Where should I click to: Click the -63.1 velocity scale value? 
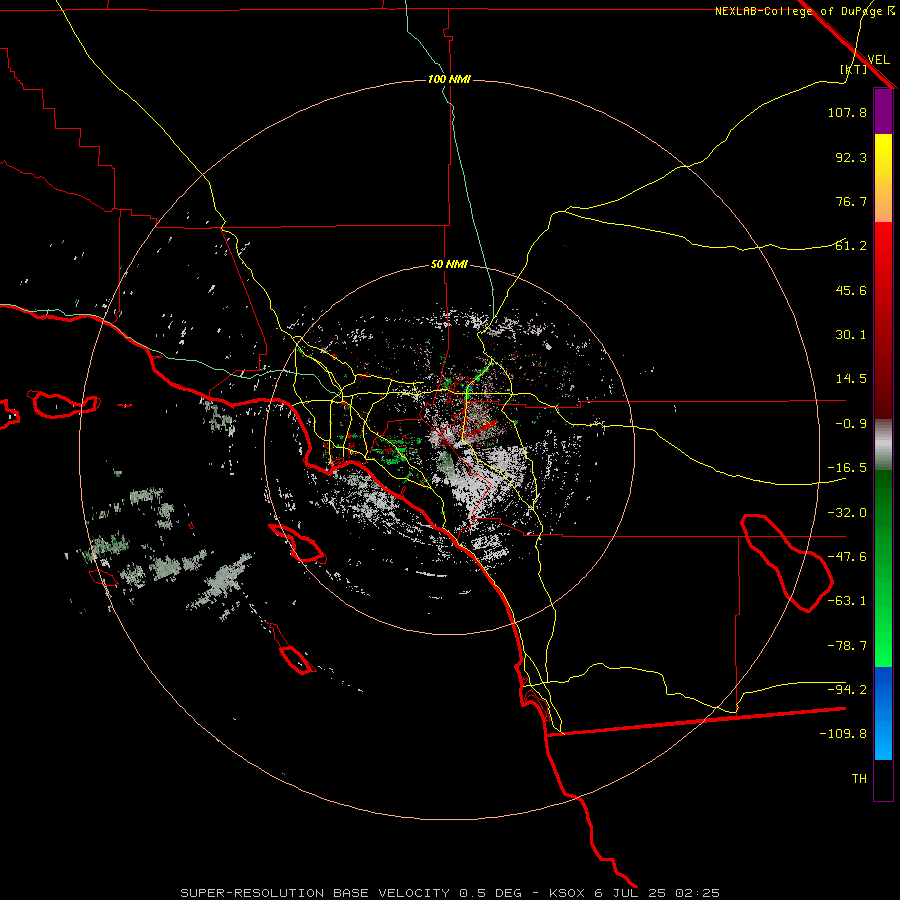click(x=847, y=601)
